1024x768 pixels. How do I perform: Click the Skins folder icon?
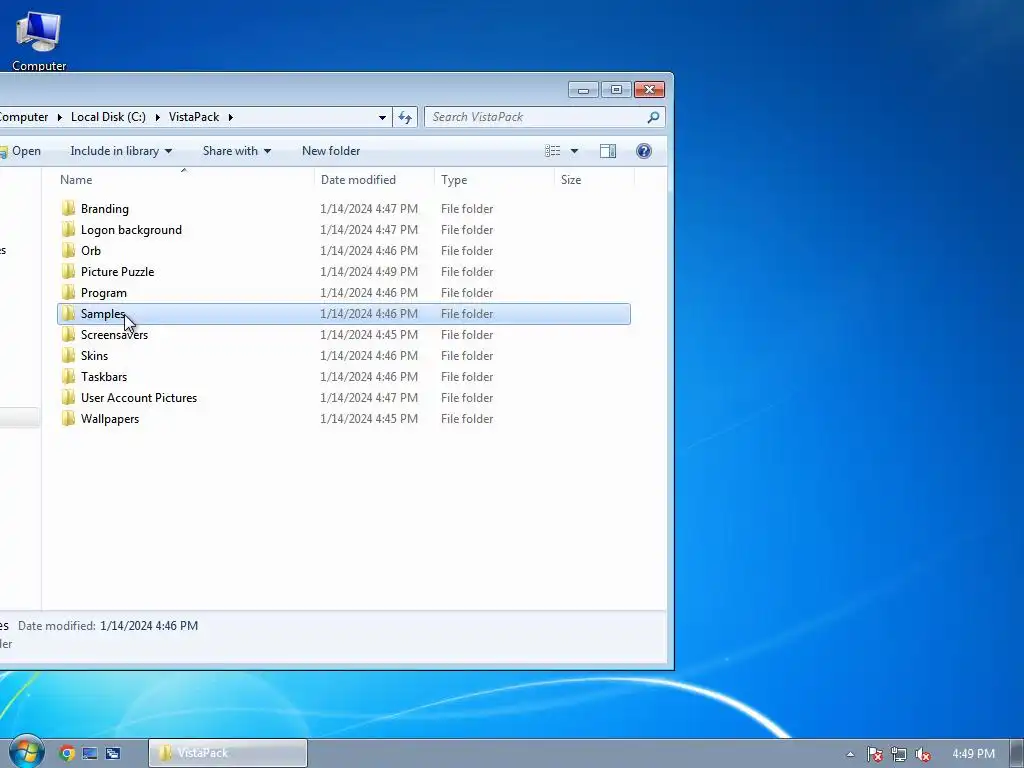[x=69, y=355]
